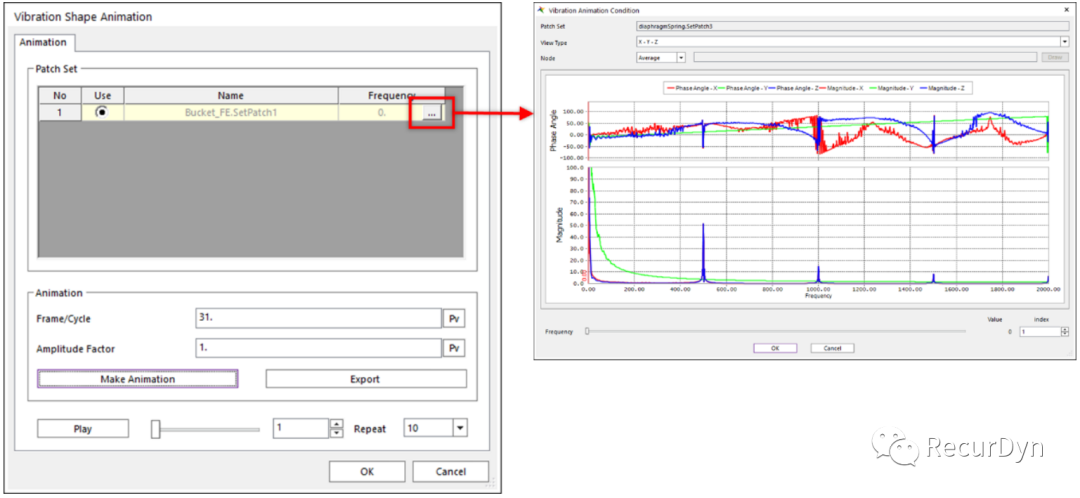Viewport: 1080px width, 498px height.
Task: Click the Frequency slider handle
Action: [x=587, y=331]
